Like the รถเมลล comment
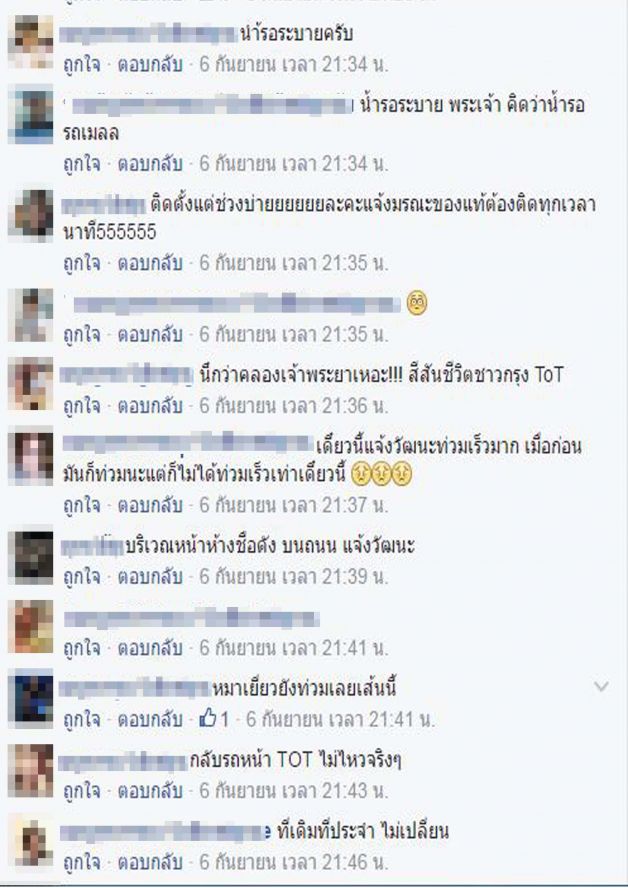The width and height of the screenshot is (628, 888). pyautogui.click(x=82, y=164)
